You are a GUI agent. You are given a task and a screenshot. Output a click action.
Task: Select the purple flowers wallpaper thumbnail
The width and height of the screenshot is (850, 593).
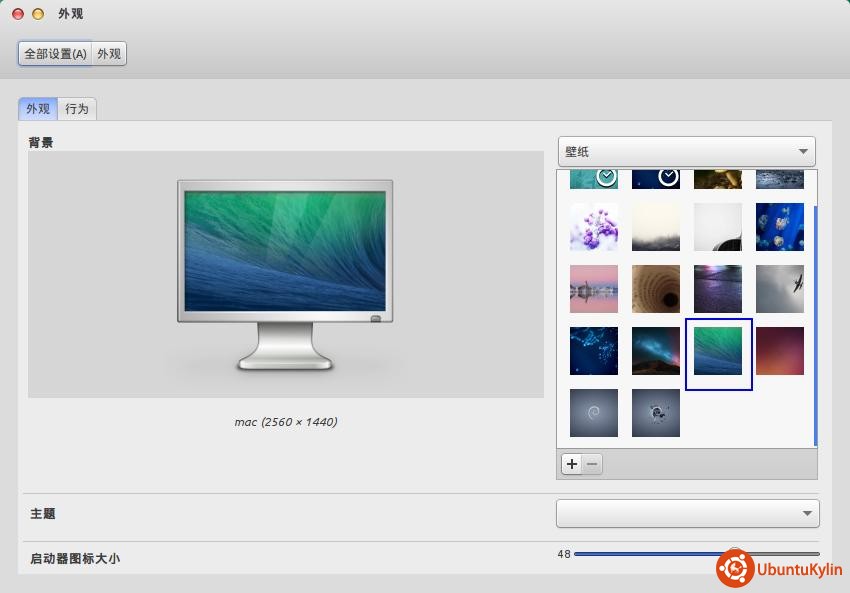click(594, 227)
